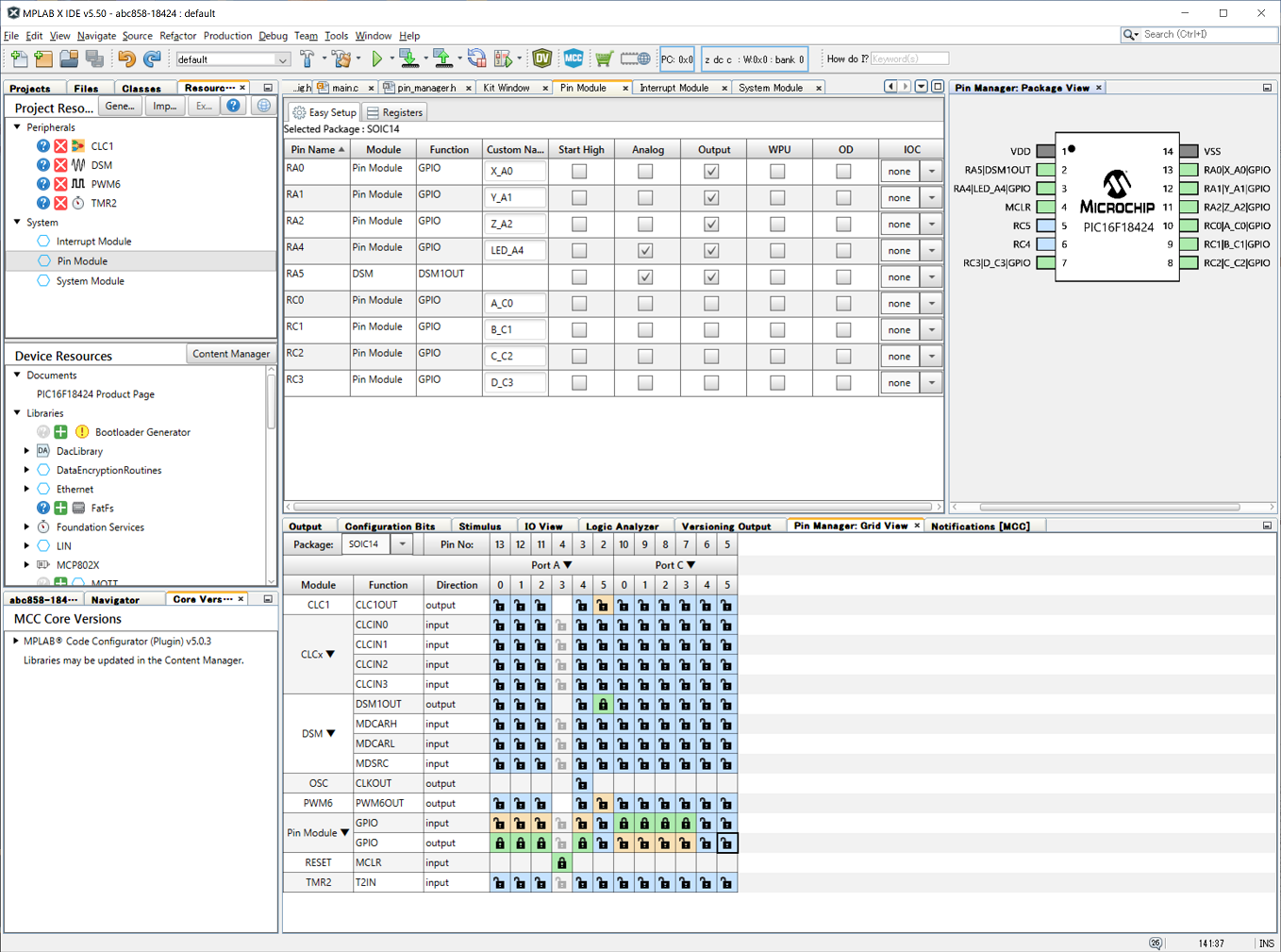Launch the MCC Code Configurator icon
Viewport: 1281px width, 952px height.
click(x=574, y=58)
